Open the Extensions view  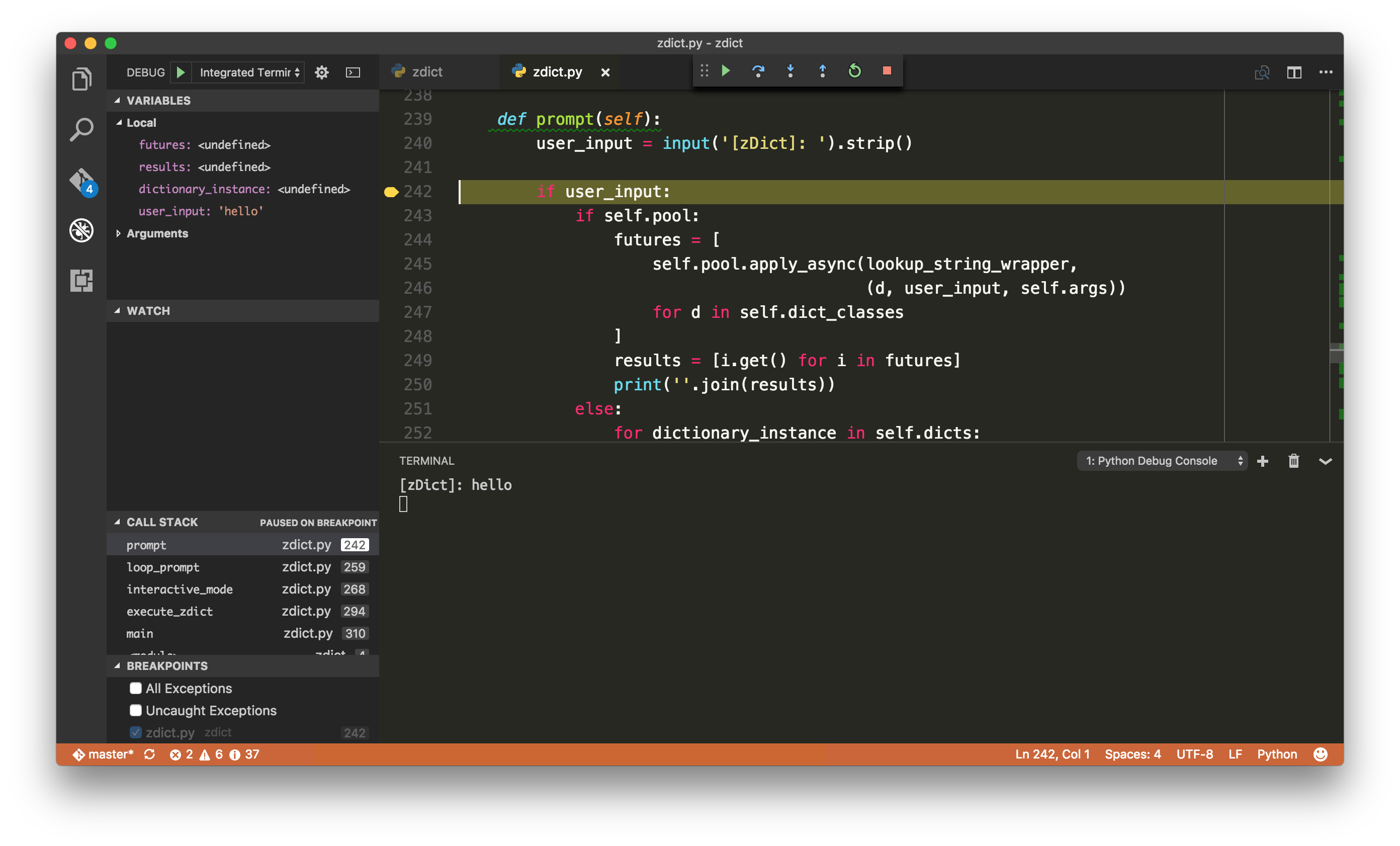coord(81,280)
